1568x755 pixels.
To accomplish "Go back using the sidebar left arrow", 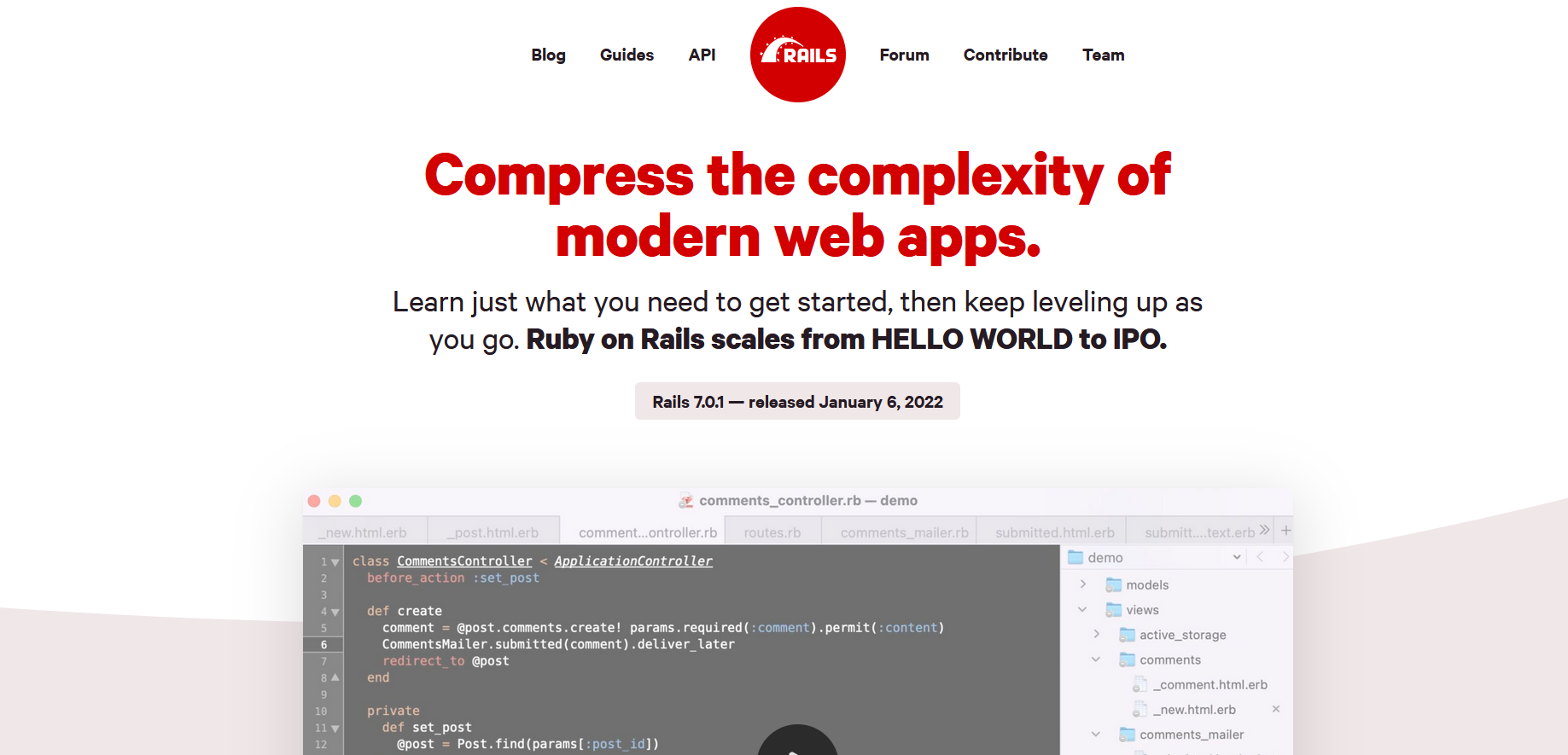I will click(1260, 557).
